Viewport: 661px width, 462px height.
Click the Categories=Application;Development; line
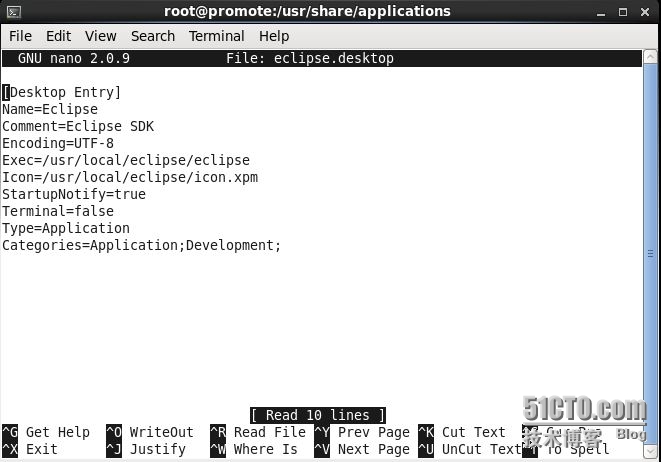(x=141, y=245)
